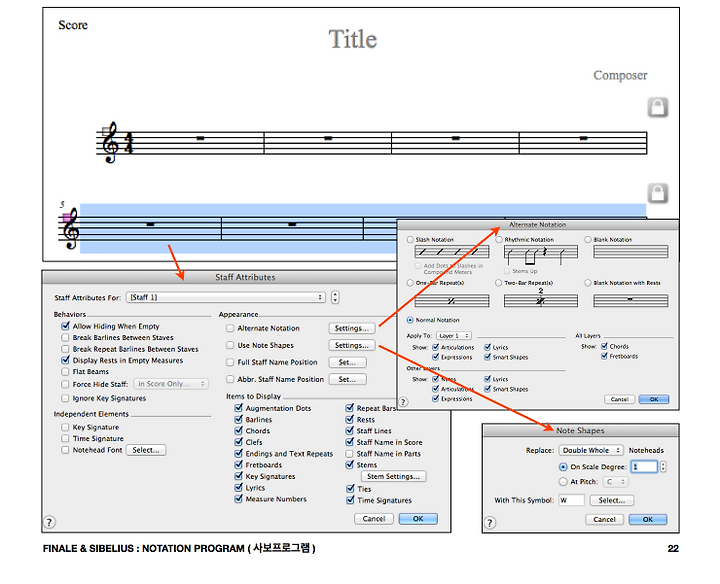
Task: Click OK in Note Shapes dialog
Action: click(x=647, y=520)
